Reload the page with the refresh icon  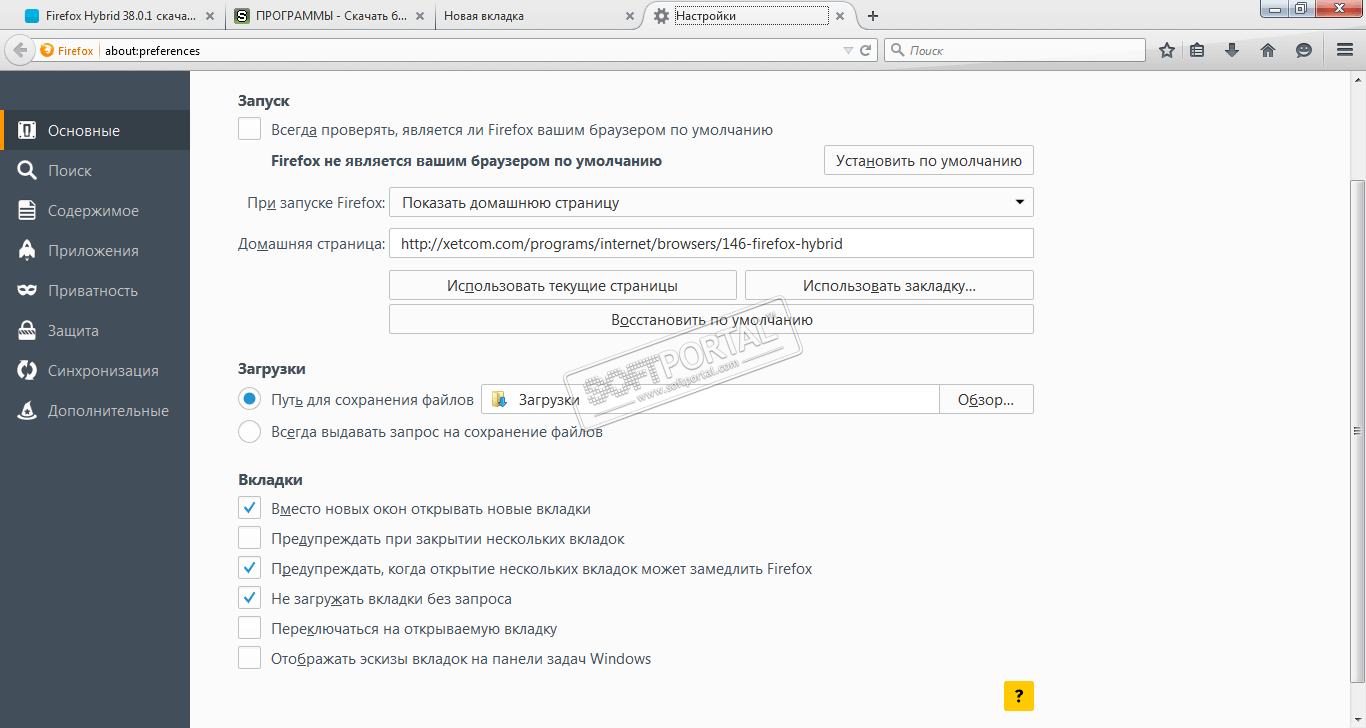pos(866,50)
